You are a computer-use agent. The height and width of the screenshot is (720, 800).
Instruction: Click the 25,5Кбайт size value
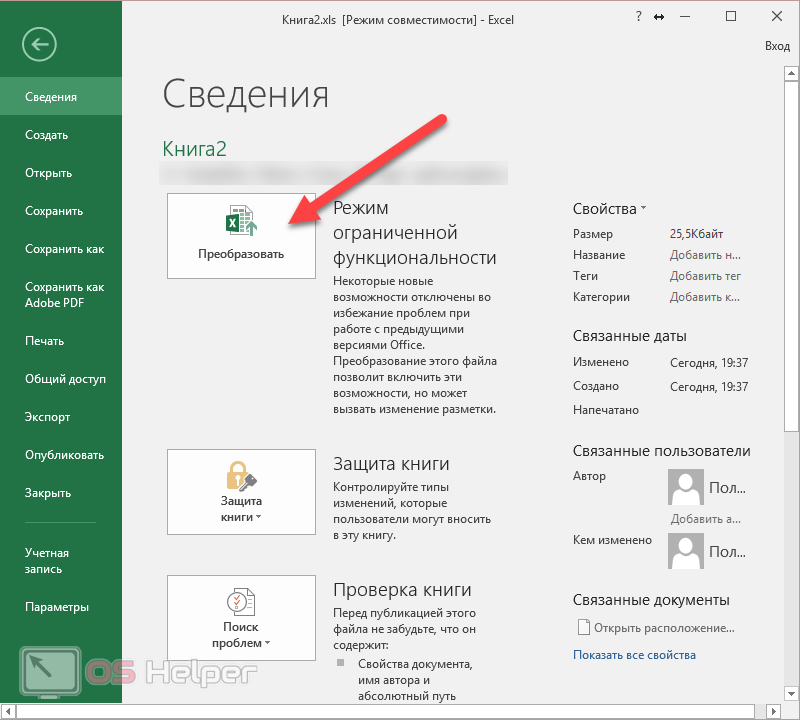tap(696, 234)
